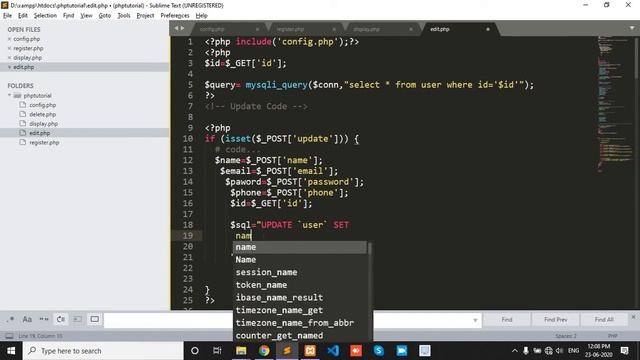This screenshot has height=360, width=640.
Task: Open register.php in phptutorial folder
Action: point(44,142)
